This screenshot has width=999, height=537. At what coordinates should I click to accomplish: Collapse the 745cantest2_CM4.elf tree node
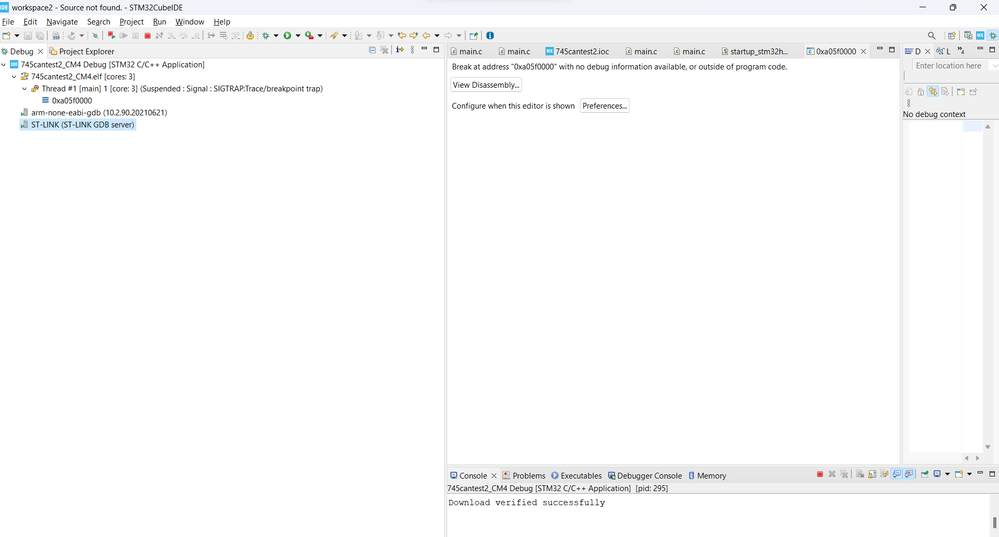coord(14,76)
